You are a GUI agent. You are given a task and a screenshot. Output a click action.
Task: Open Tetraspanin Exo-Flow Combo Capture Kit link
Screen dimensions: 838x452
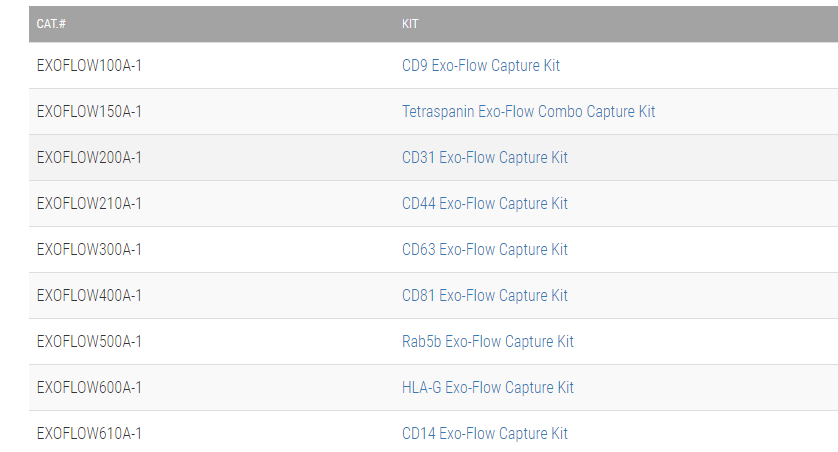pyautogui.click(x=528, y=112)
